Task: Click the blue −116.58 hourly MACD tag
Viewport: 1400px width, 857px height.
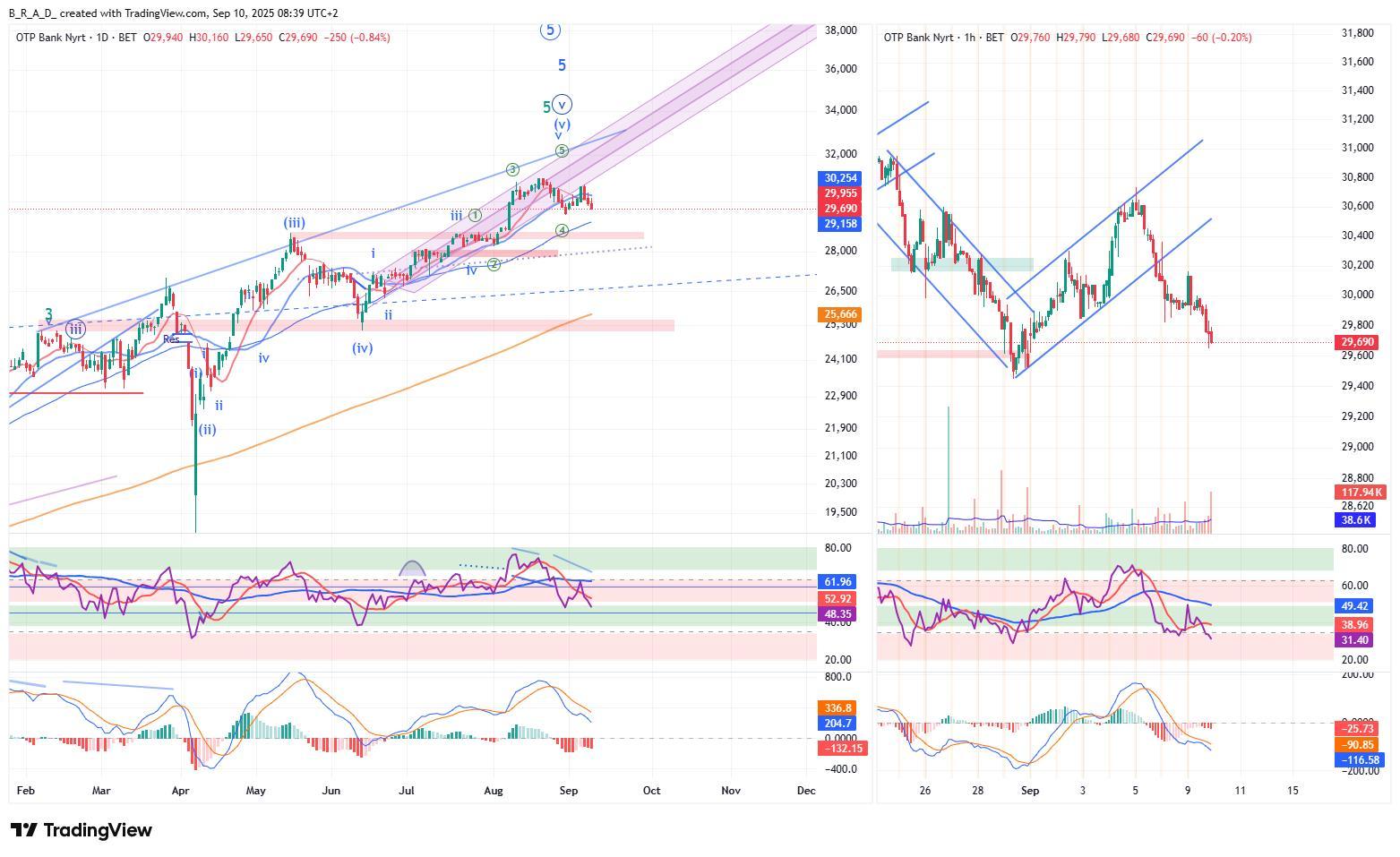Action: click(x=1361, y=760)
